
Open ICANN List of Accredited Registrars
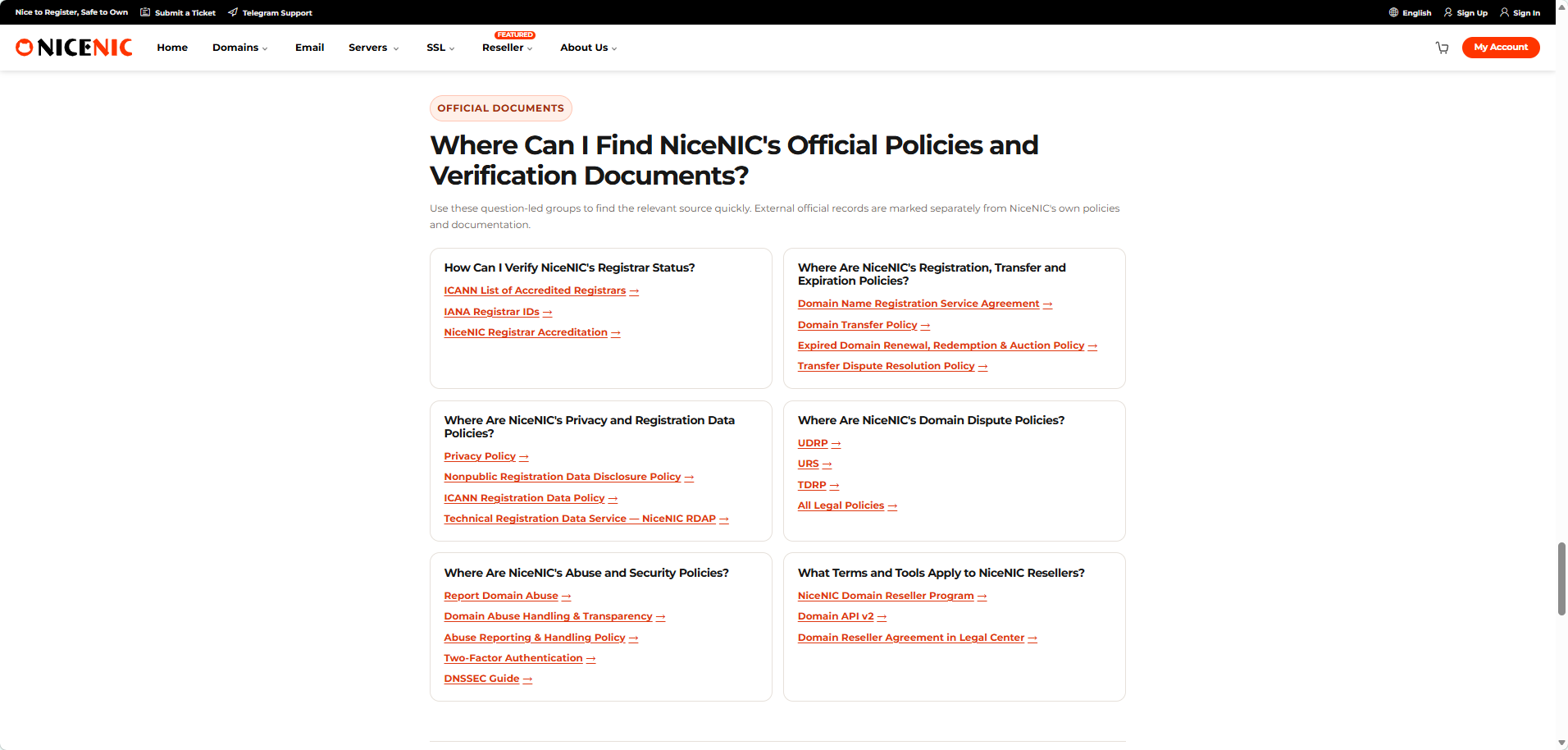point(541,290)
